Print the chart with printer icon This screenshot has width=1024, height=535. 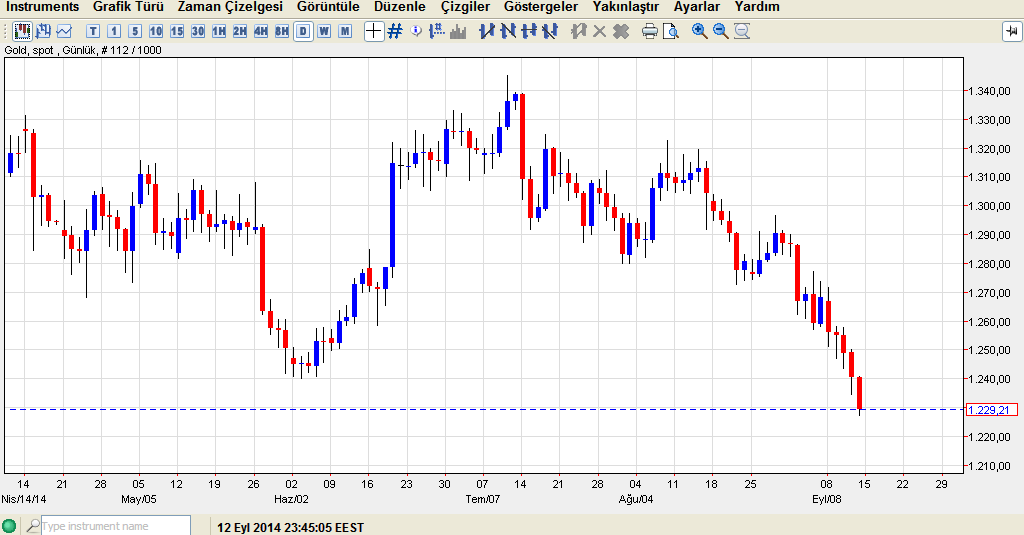pos(649,31)
